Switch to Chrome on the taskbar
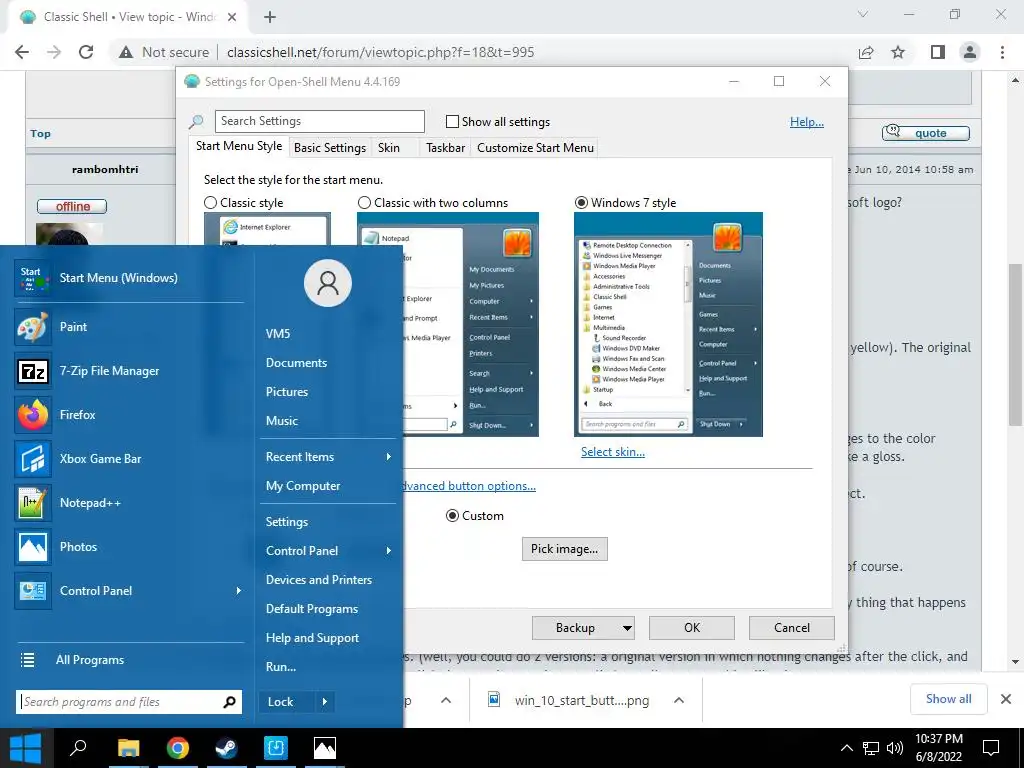Image resolution: width=1024 pixels, height=768 pixels. coord(178,748)
